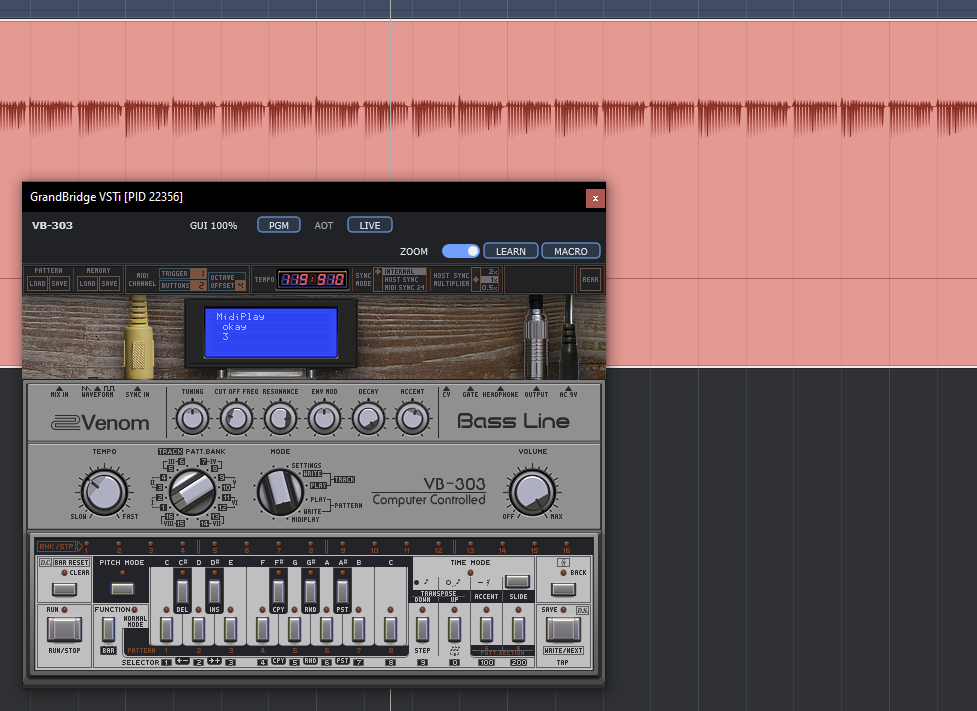Image resolution: width=977 pixels, height=711 pixels.
Task: Click MEMORY LOAD button
Action: tap(87, 284)
